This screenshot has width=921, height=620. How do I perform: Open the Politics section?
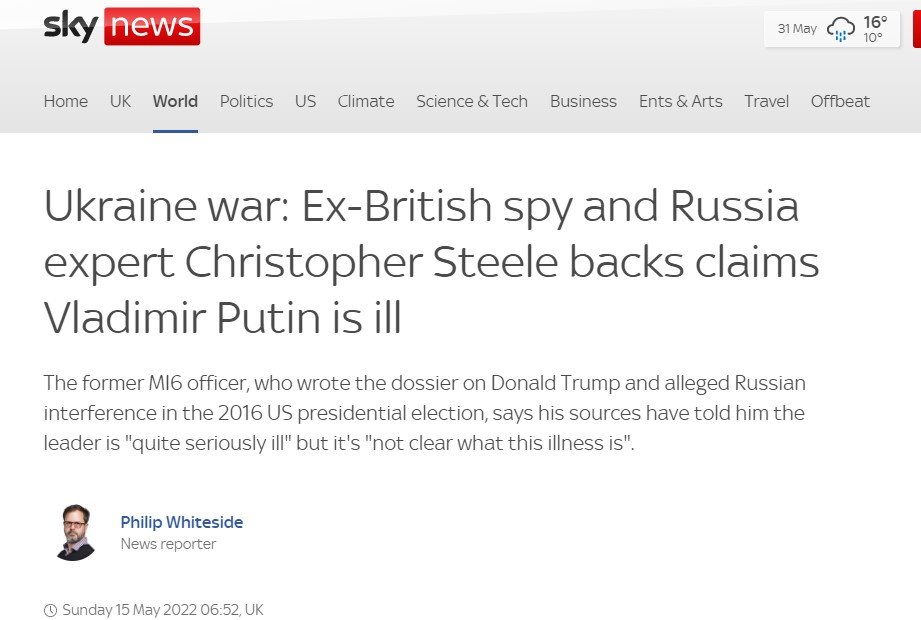click(x=246, y=101)
